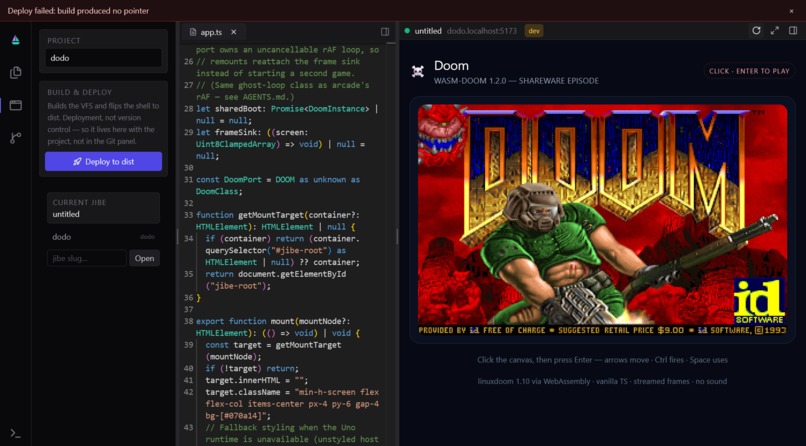Click the CLICK · ENTER TO PLAY badge

coord(749,71)
